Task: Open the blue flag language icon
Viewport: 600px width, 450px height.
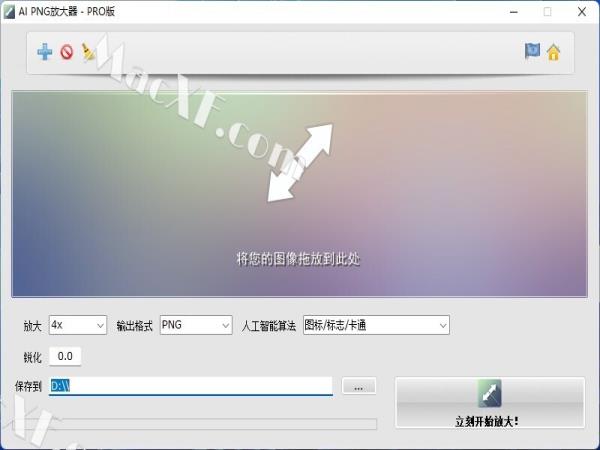Action: point(532,51)
